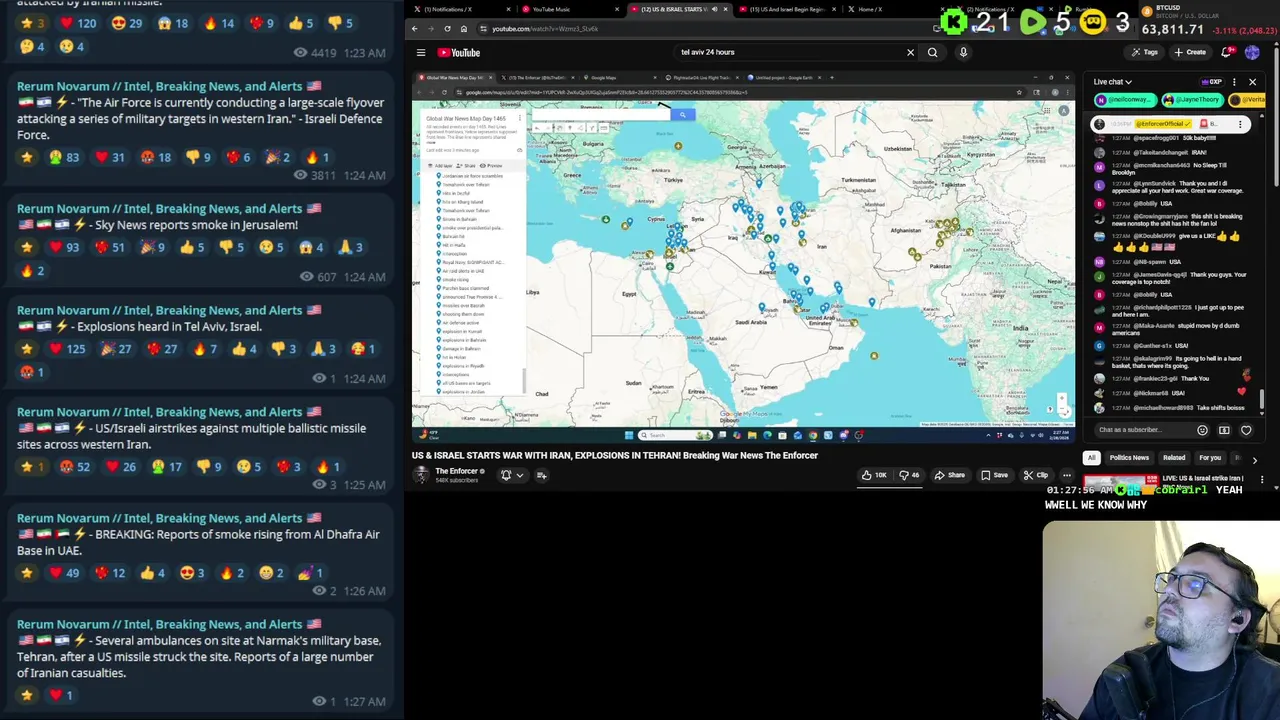Open YouTube notifications bell
This screenshot has width=1280, height=720.
pos(1227,52)
